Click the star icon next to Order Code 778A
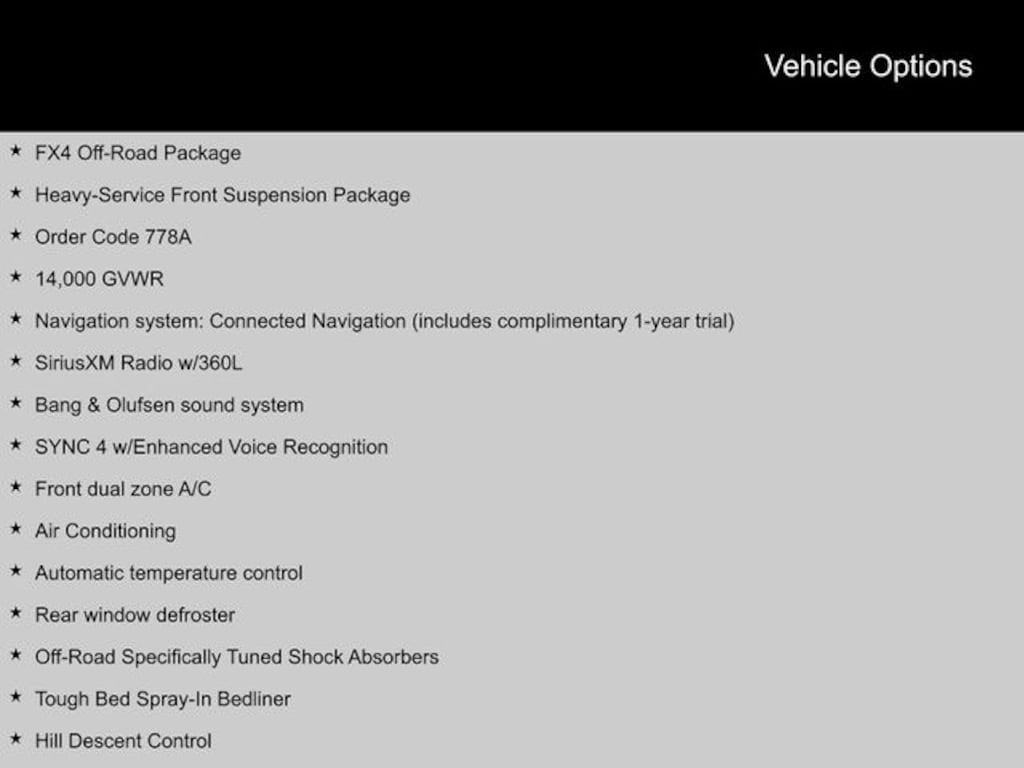The width and height of the screenshot is (1024, 768). (15, 236)
